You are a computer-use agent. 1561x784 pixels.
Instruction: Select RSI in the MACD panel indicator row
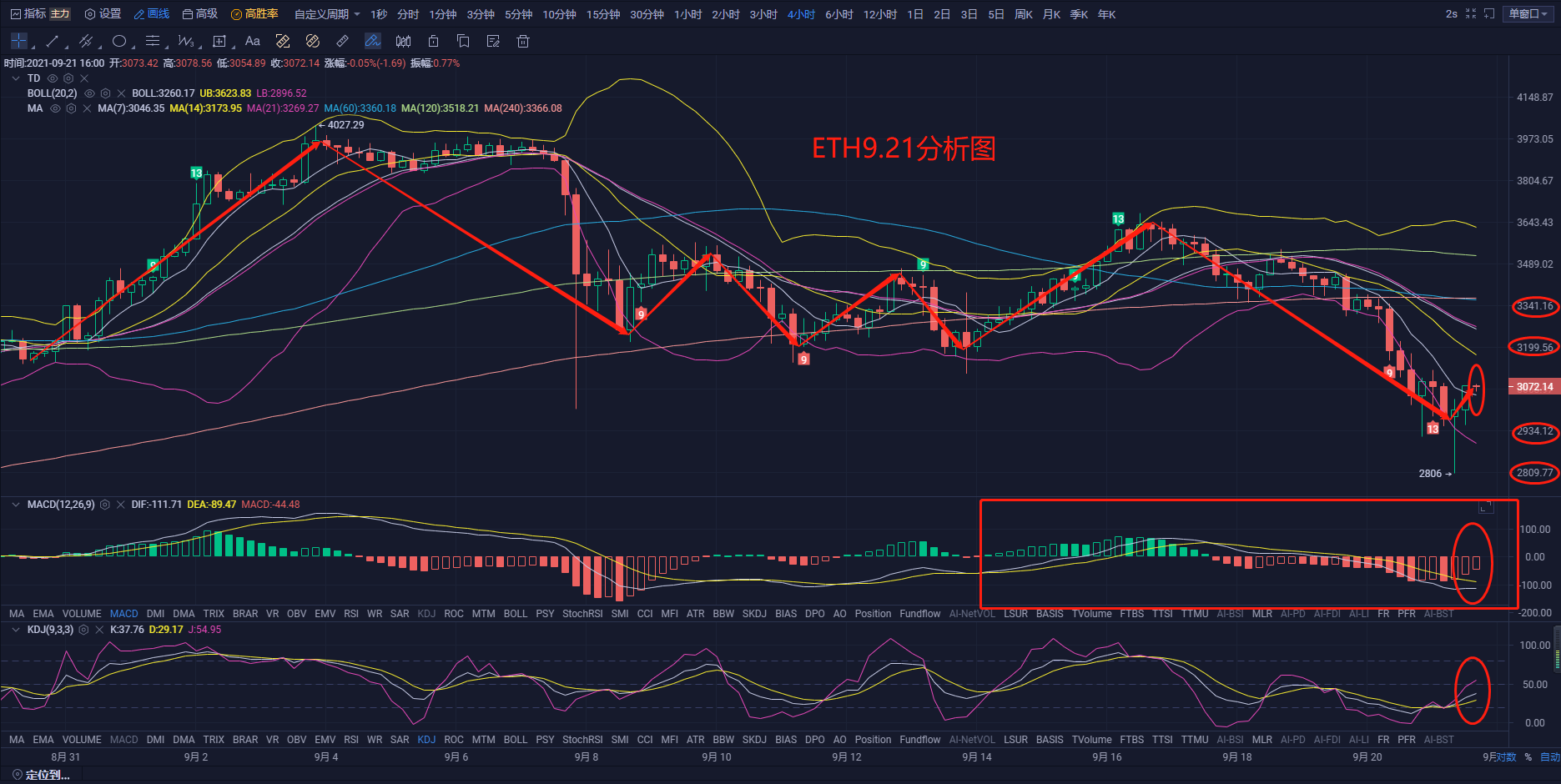click(351, 614)
